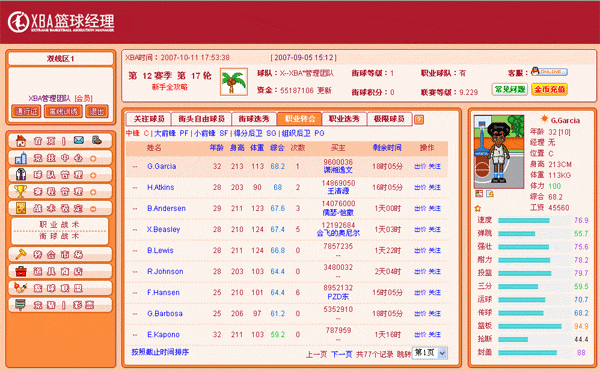This screenshot has width=600, height=372.
Task: Open the 第1页 page dropdown
Action: pyautogui.click(x=429, y=353)
